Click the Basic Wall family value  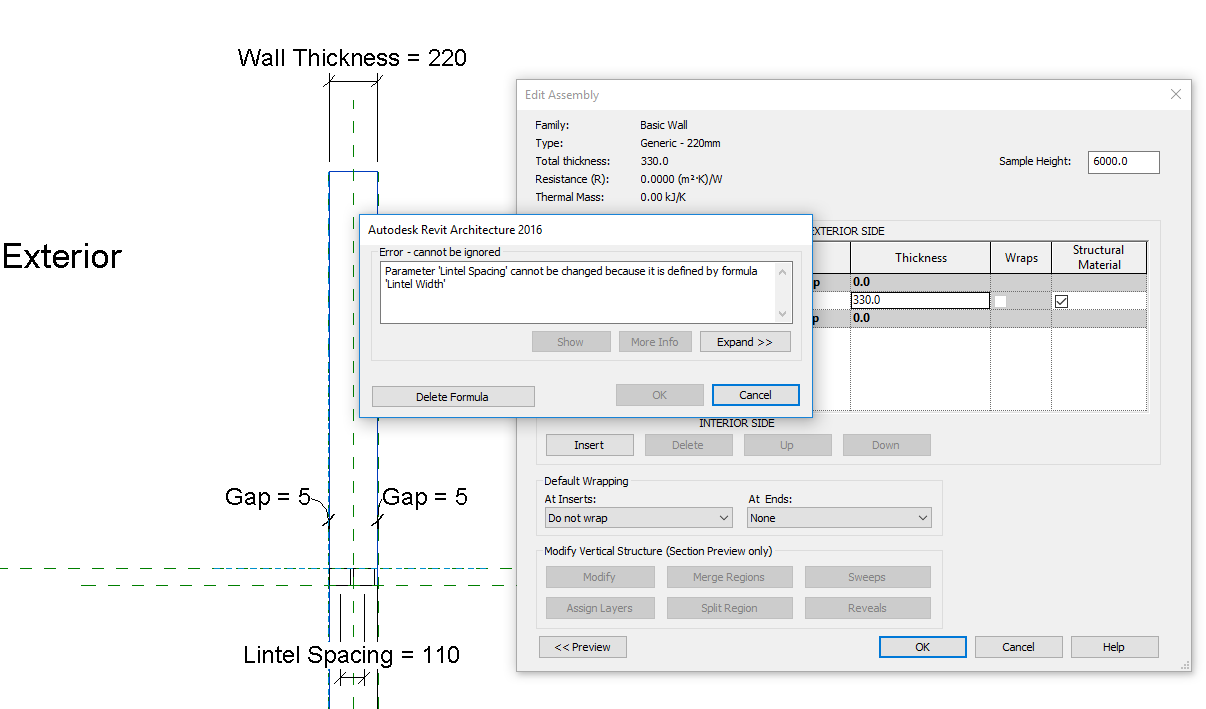664,125
